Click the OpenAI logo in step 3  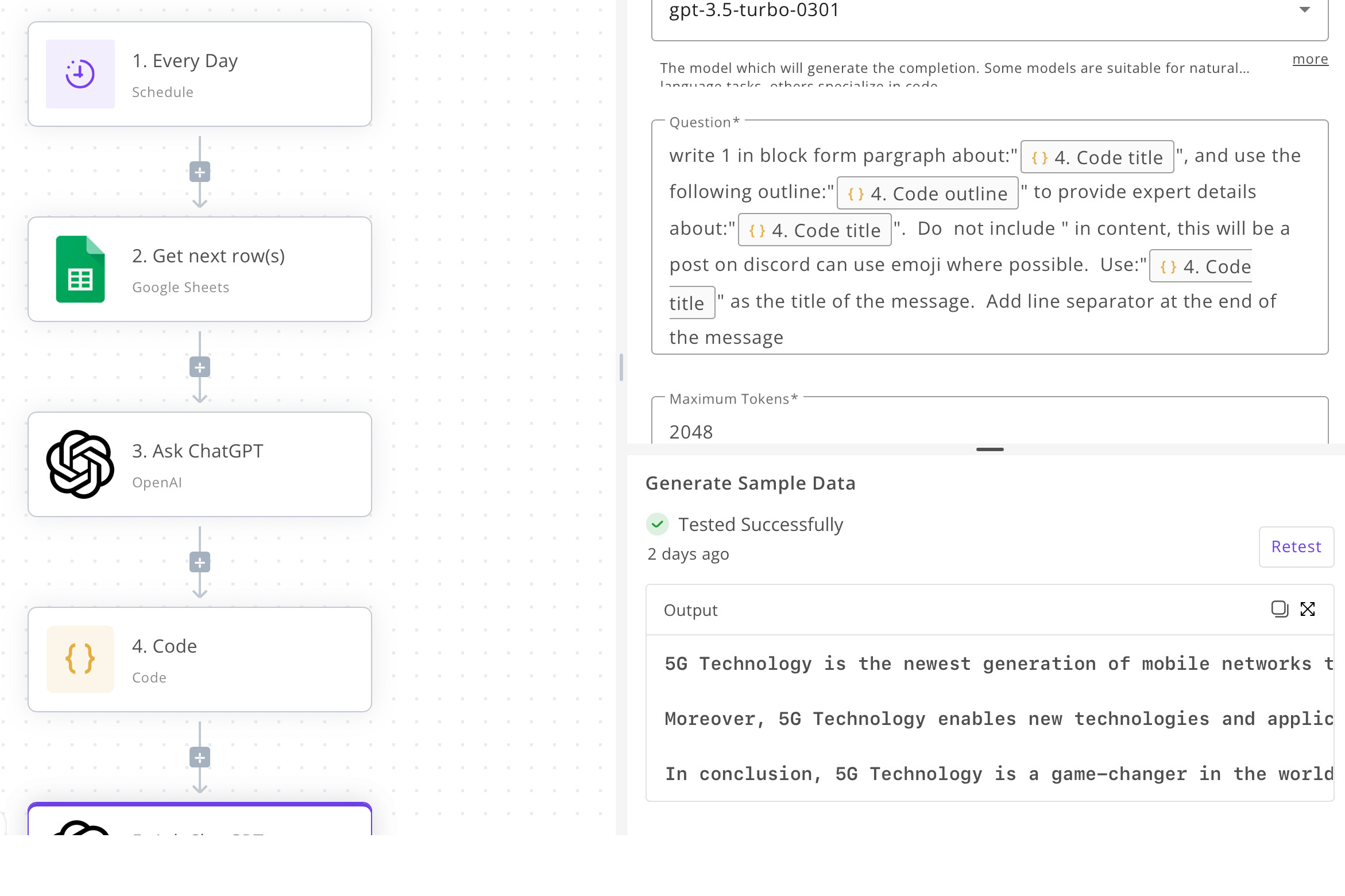(x=80, y=464)
